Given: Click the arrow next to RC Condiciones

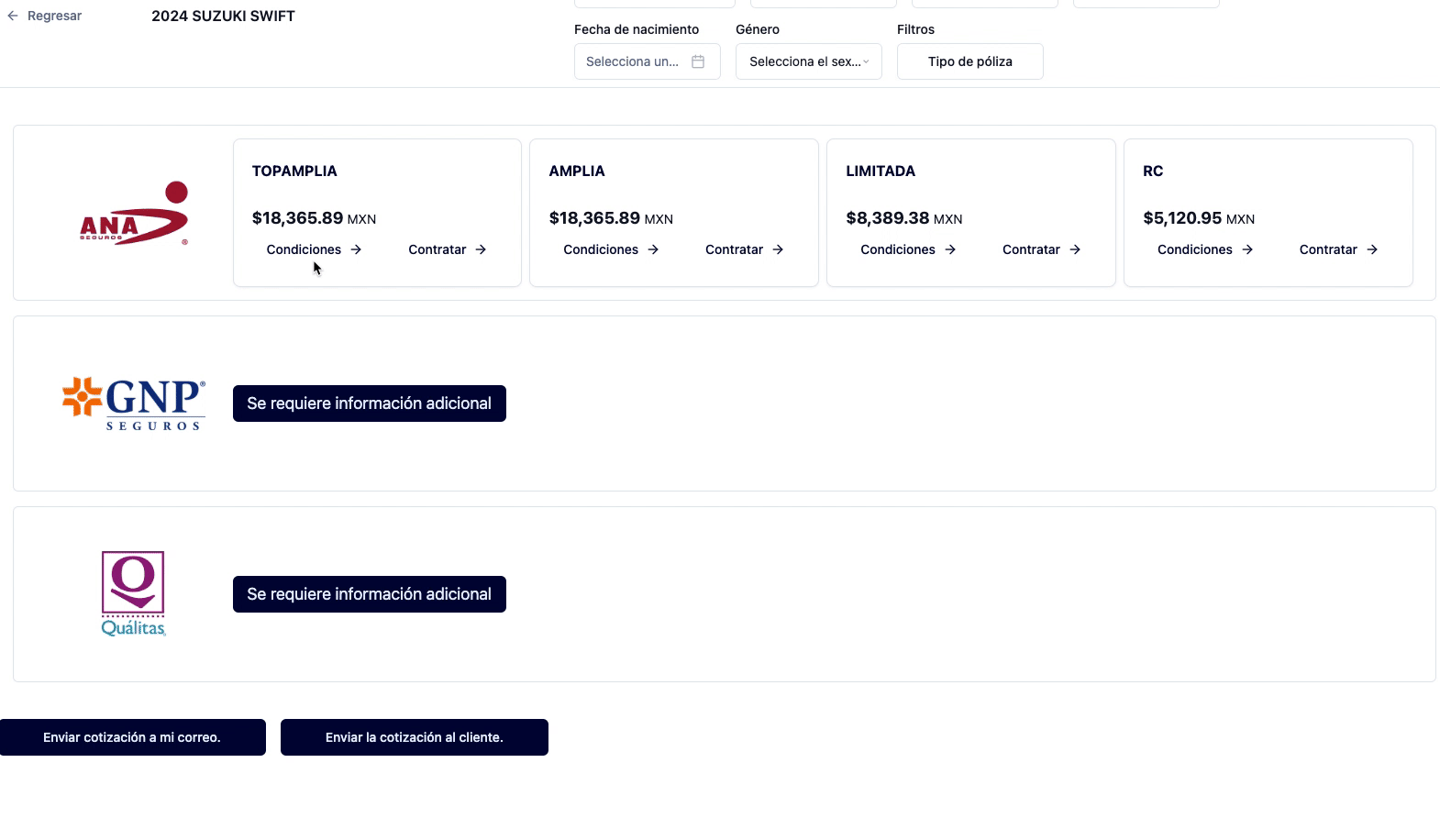Looking at the screenshot, I should pos(1247,249).
